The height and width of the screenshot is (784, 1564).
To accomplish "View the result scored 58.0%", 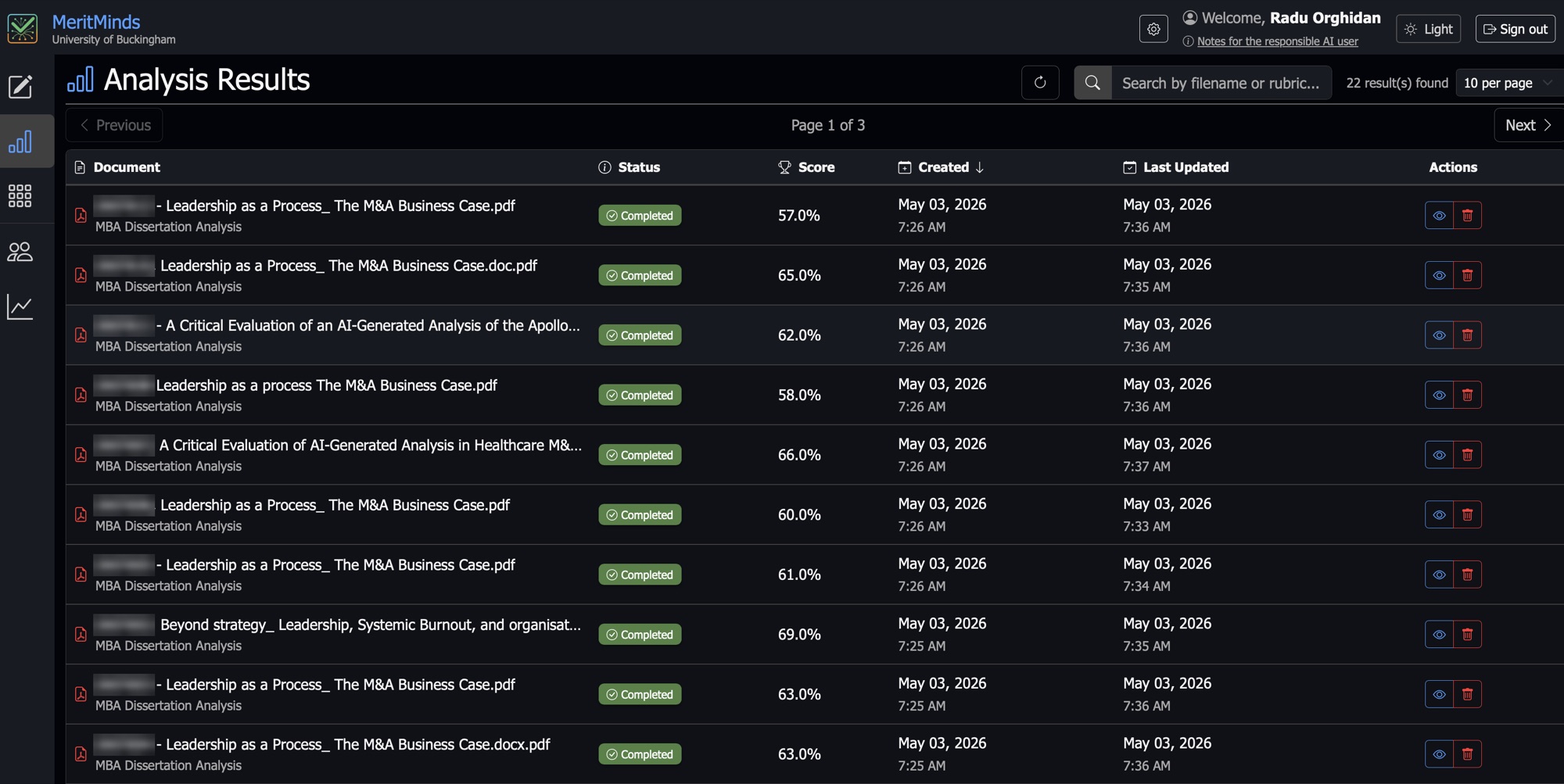I will [1439, 395].
